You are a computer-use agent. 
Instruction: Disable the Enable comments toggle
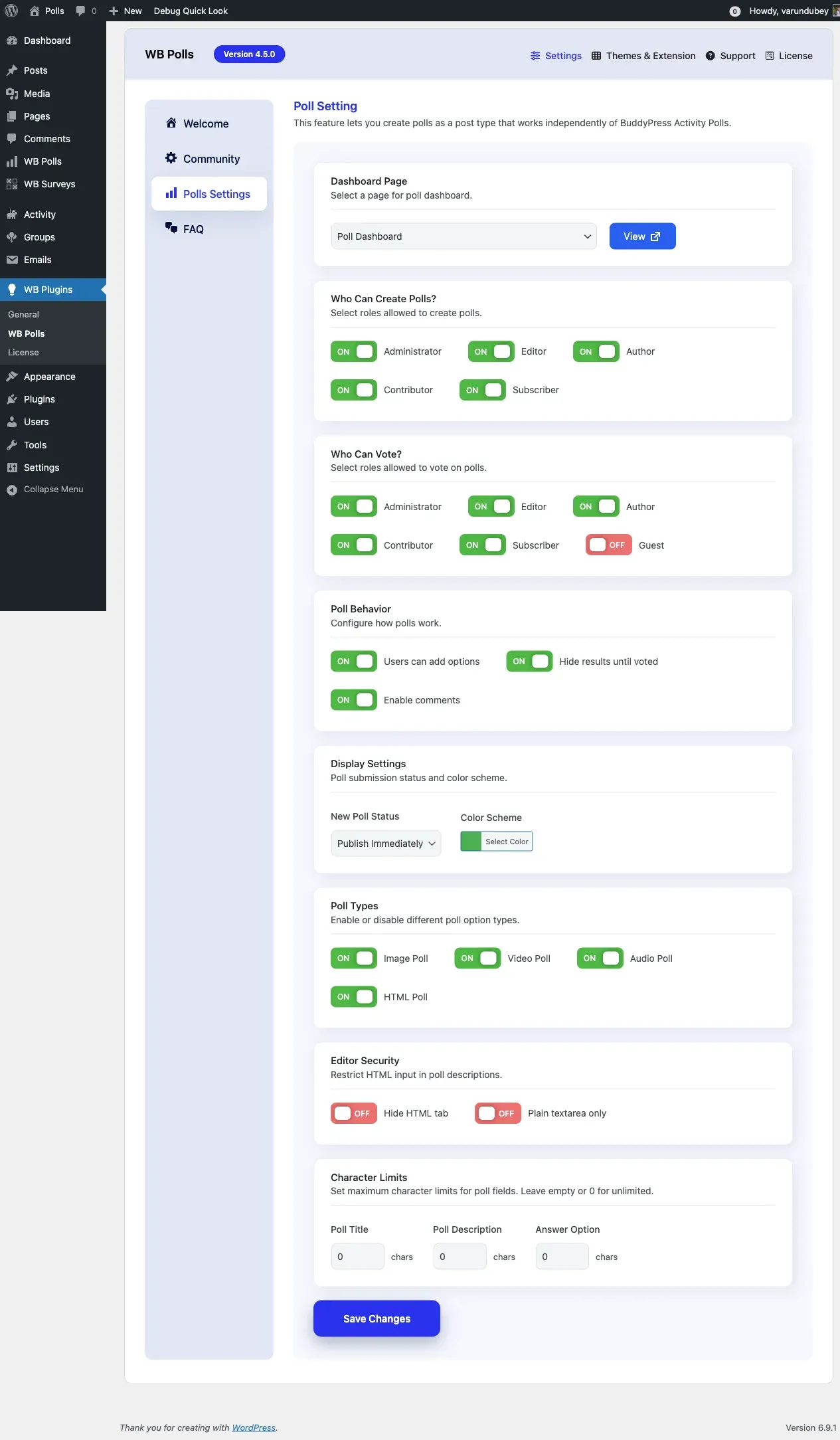[x=354, y=699]
